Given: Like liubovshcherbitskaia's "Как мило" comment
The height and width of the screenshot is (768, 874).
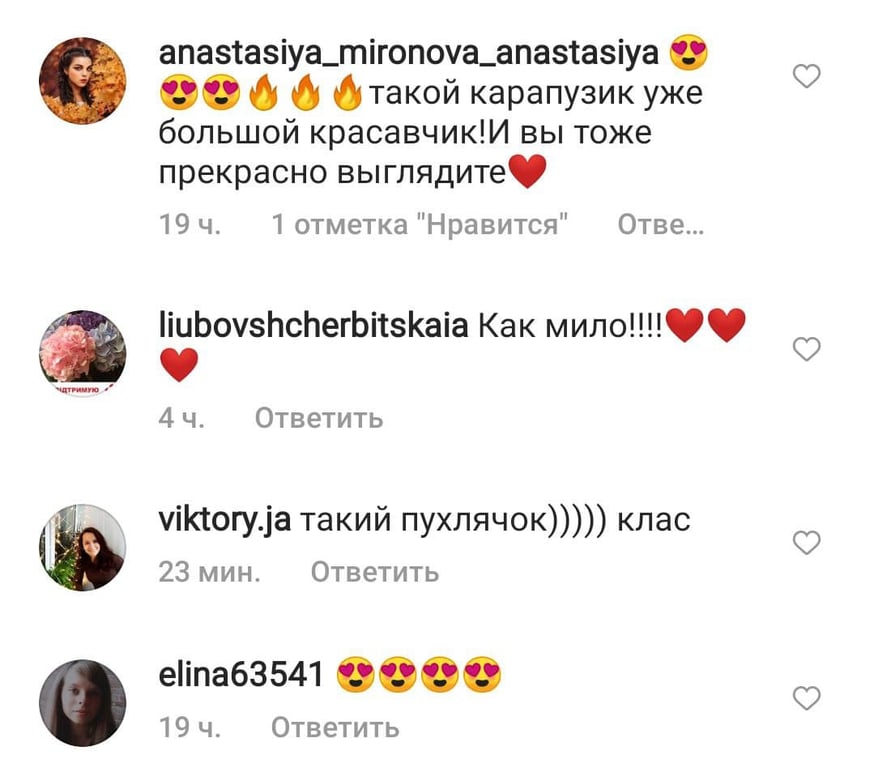Looking at the screenshot, I should pyautogui.click(x=807, y=349).
